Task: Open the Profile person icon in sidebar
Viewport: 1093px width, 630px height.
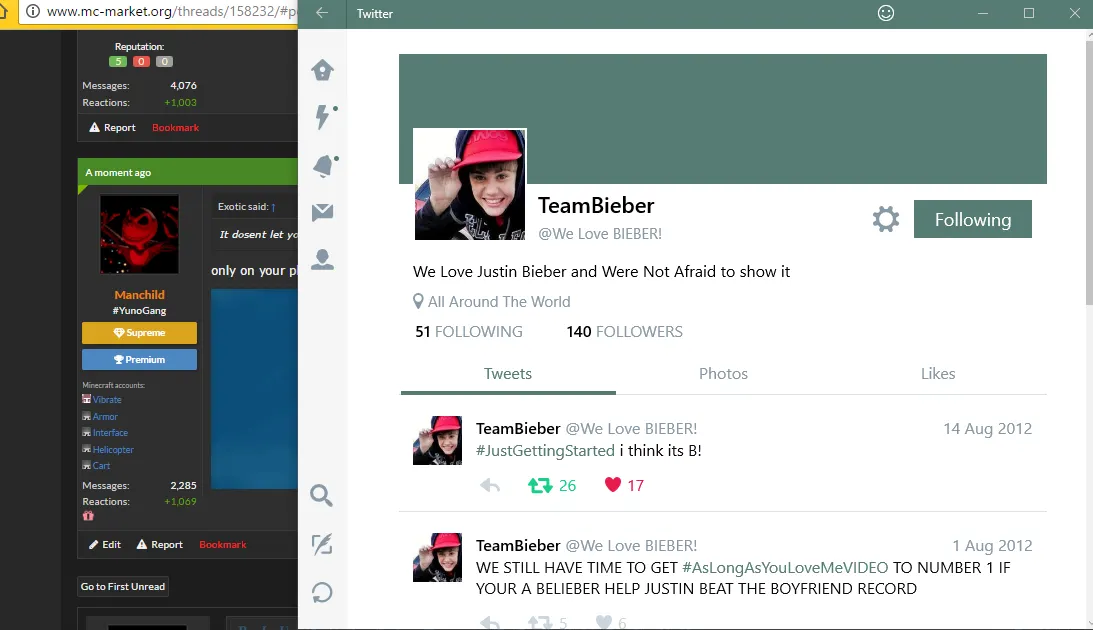Action: (322, 259)
